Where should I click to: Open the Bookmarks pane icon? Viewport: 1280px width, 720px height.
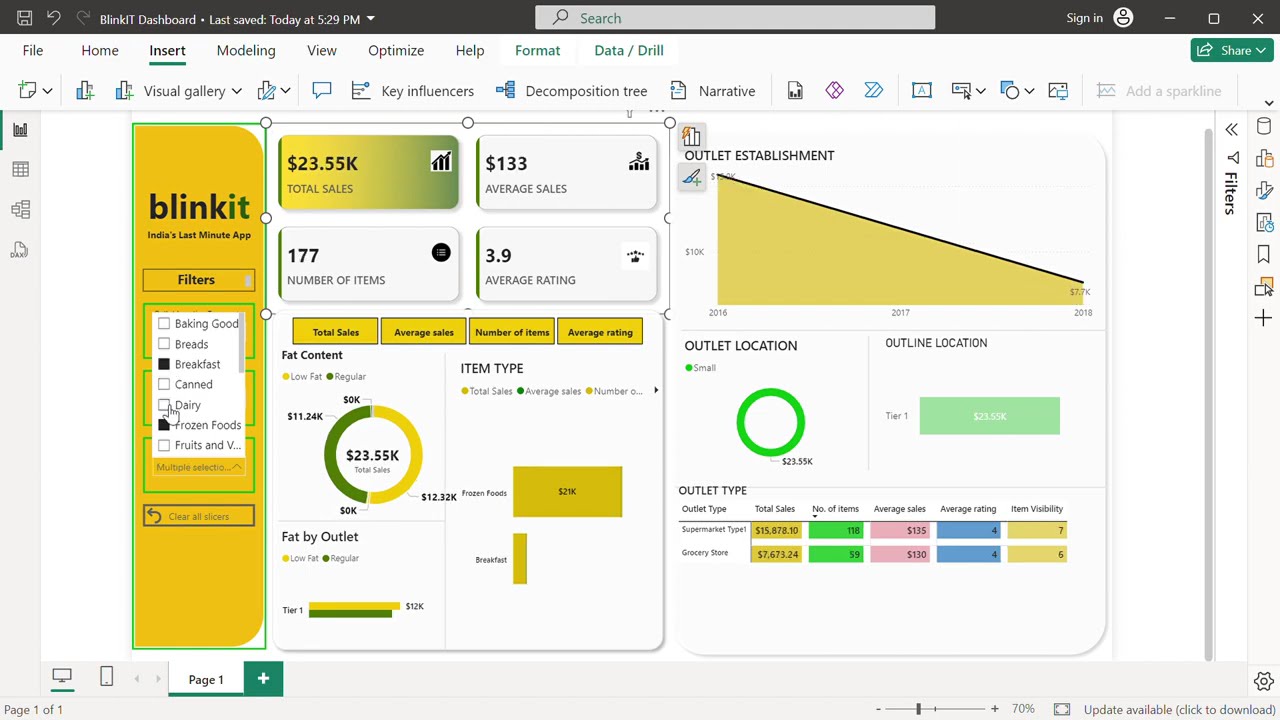click(x=1264, y=255)
